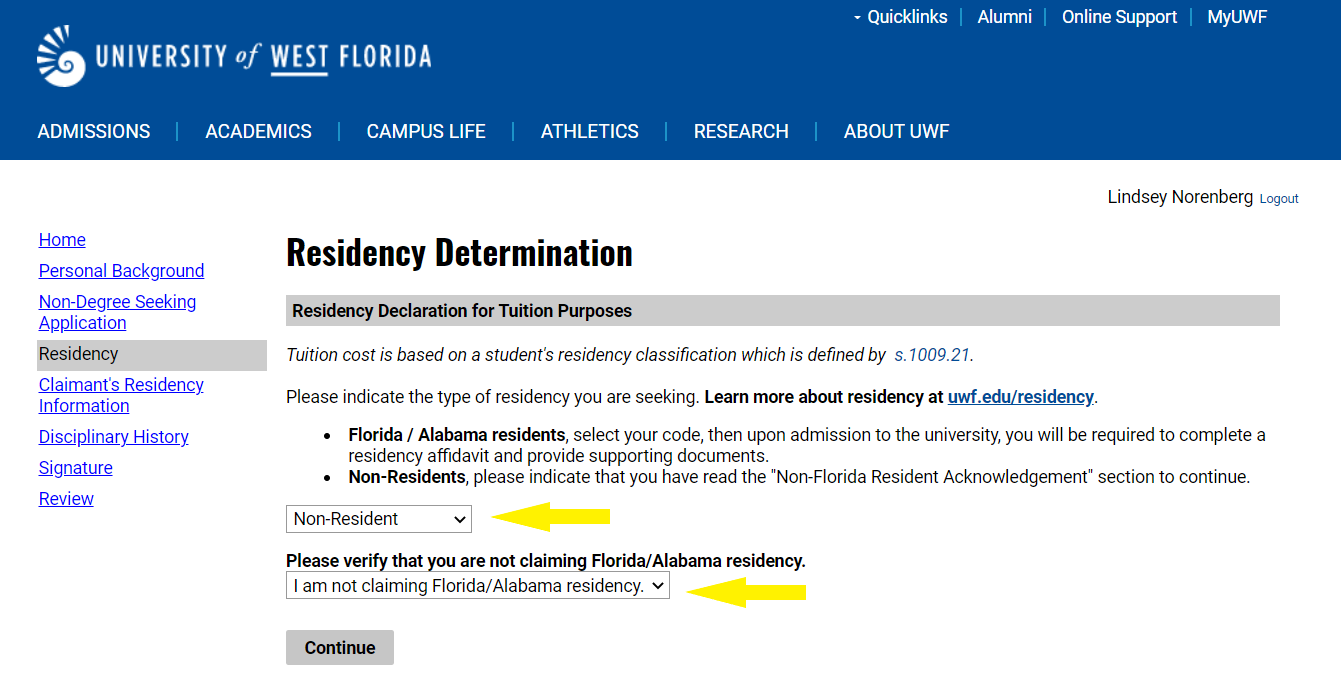
Task: Go to Personal Background sidebar link
Action: point(122,271)
